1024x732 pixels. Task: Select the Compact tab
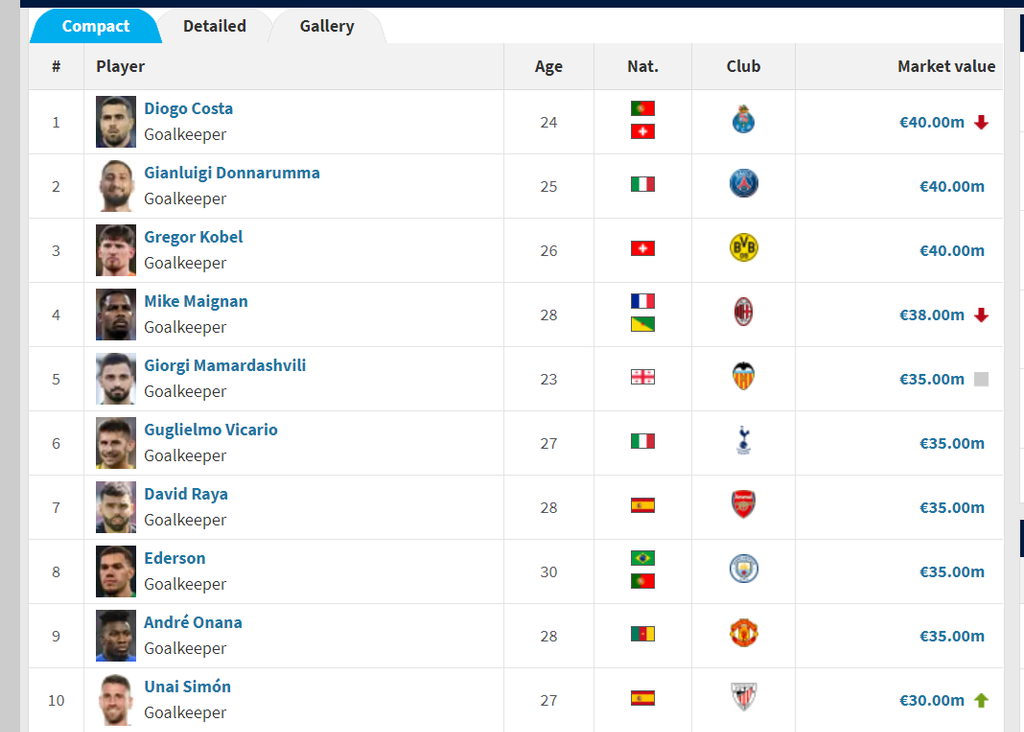coord(96,26)
